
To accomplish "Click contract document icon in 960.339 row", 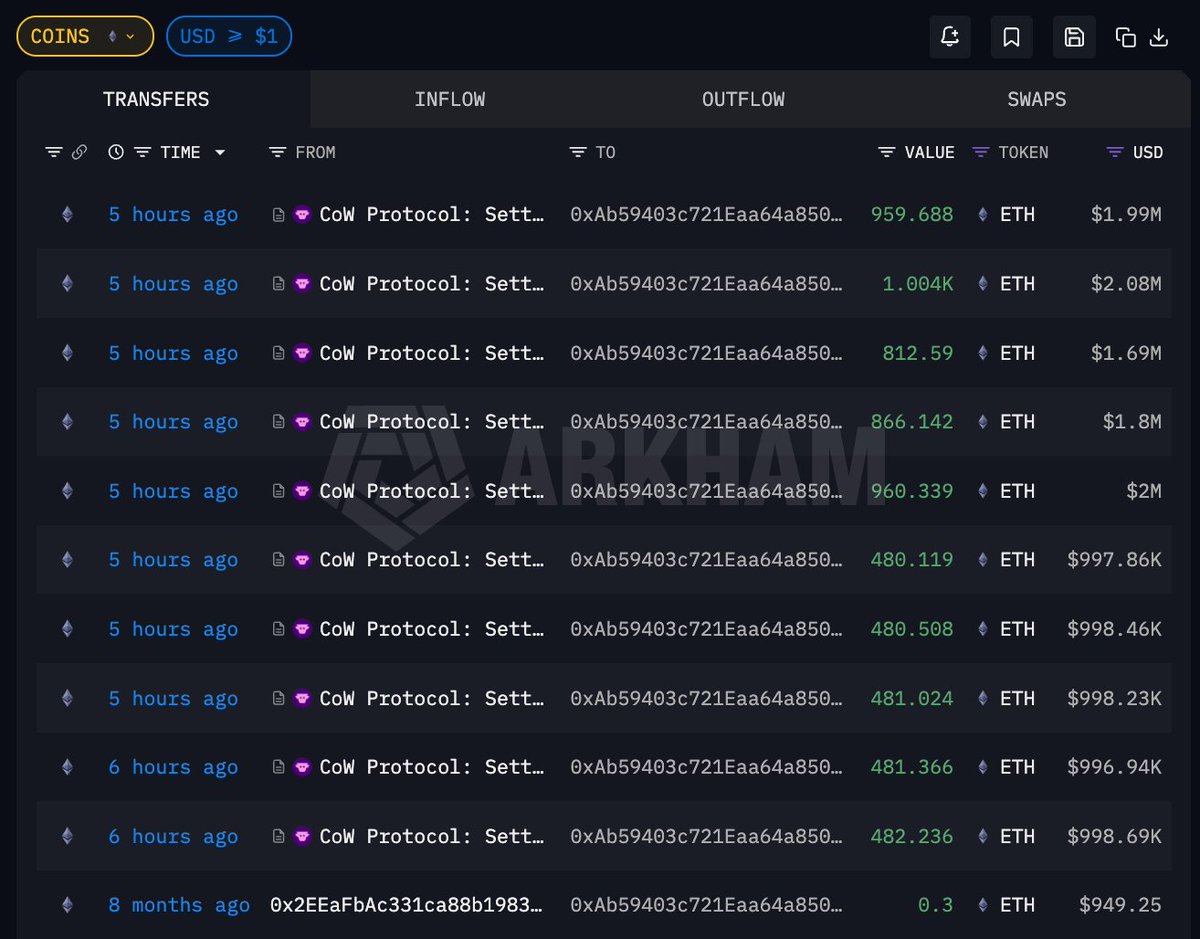I will pyautogui.click(x=279, y=491).
